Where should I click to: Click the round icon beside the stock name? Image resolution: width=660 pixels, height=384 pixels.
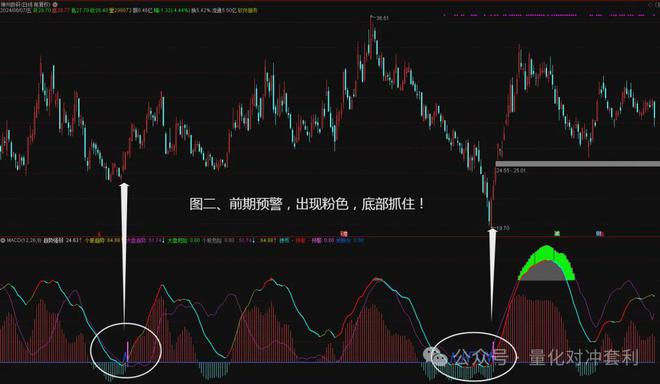[55, 5]
